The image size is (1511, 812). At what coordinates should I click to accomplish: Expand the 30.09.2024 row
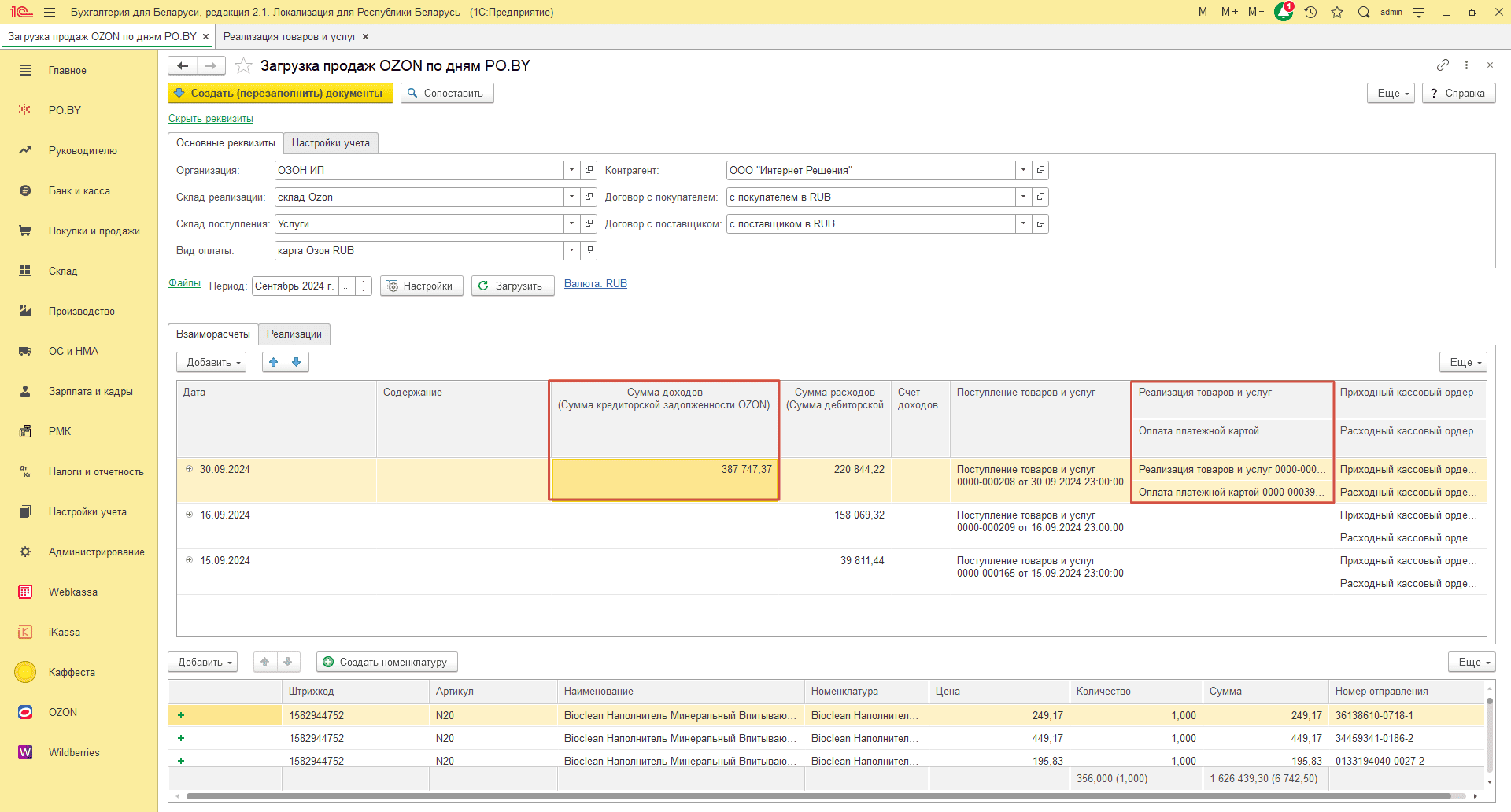(189, 469)
